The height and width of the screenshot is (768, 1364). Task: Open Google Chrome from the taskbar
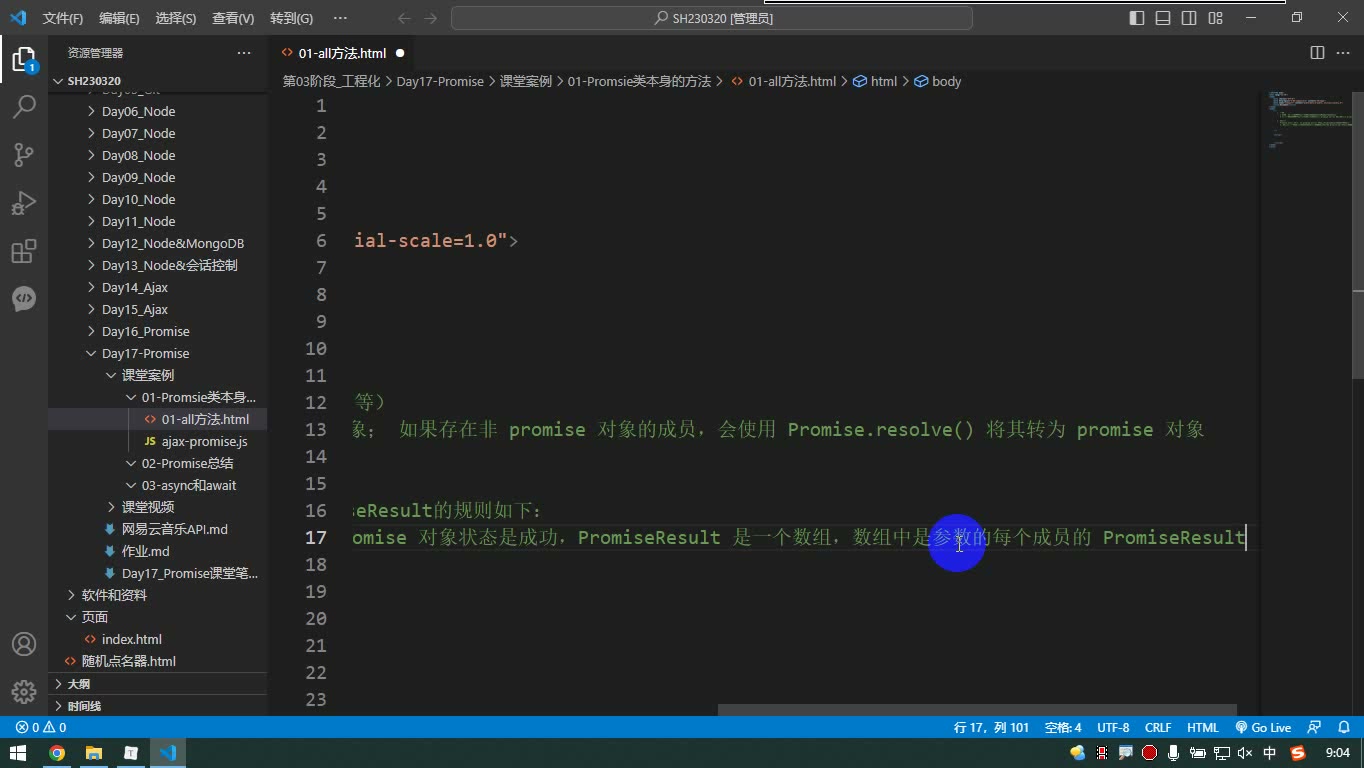[57, 753]
